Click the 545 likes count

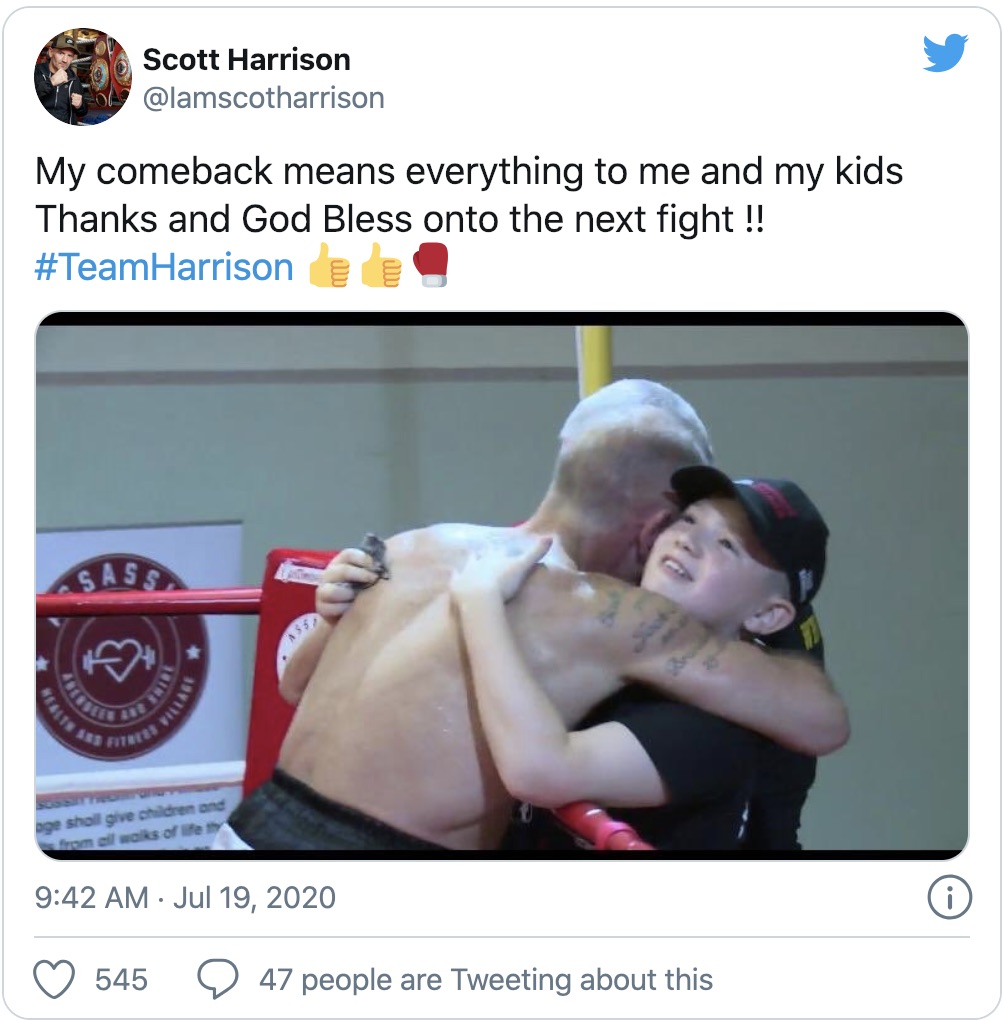(122, 980)
